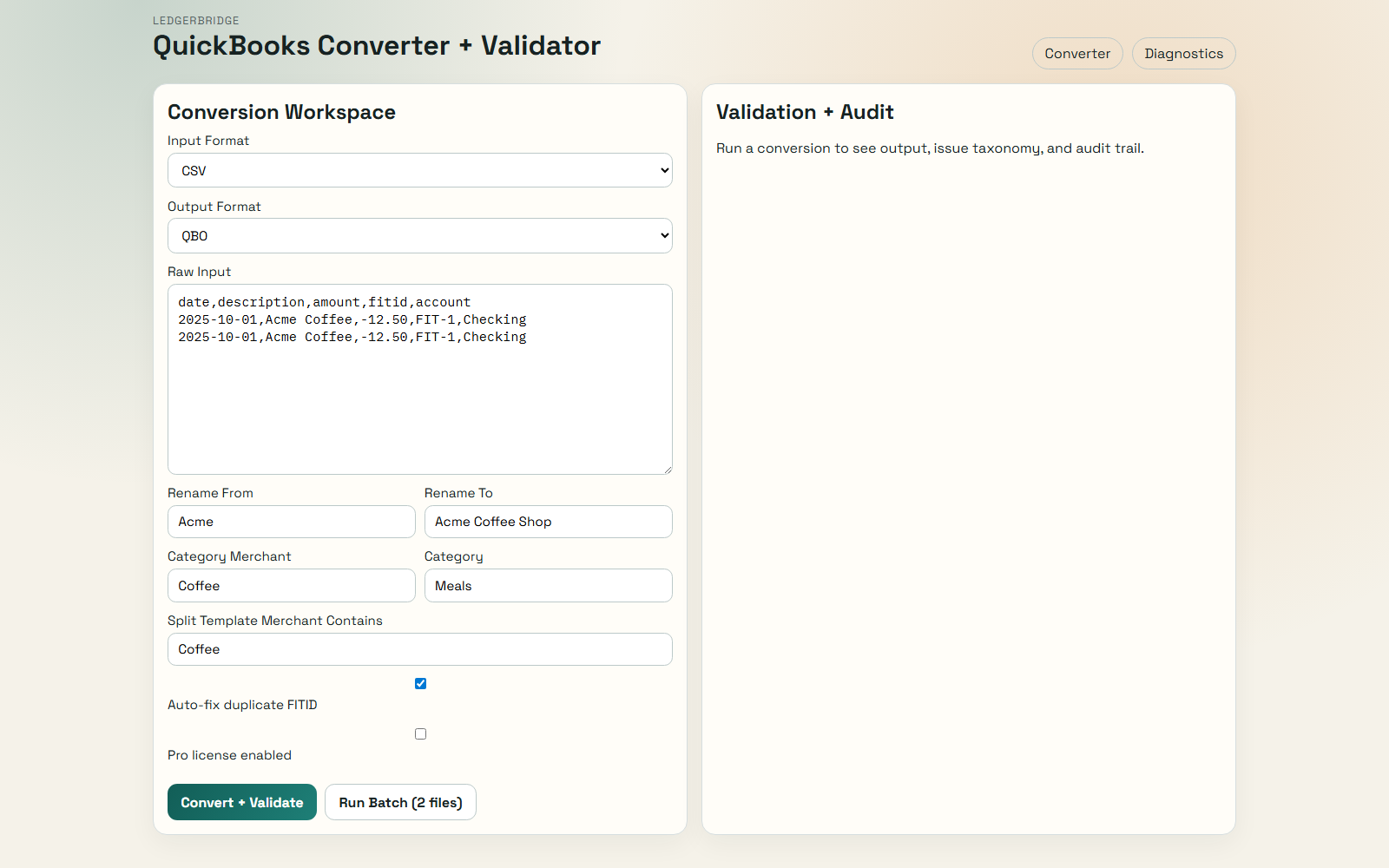The height and width of the screenshot is (868, 1389).
Task: Click the QuickBooks Converter + Validator title
Action: 376,45
